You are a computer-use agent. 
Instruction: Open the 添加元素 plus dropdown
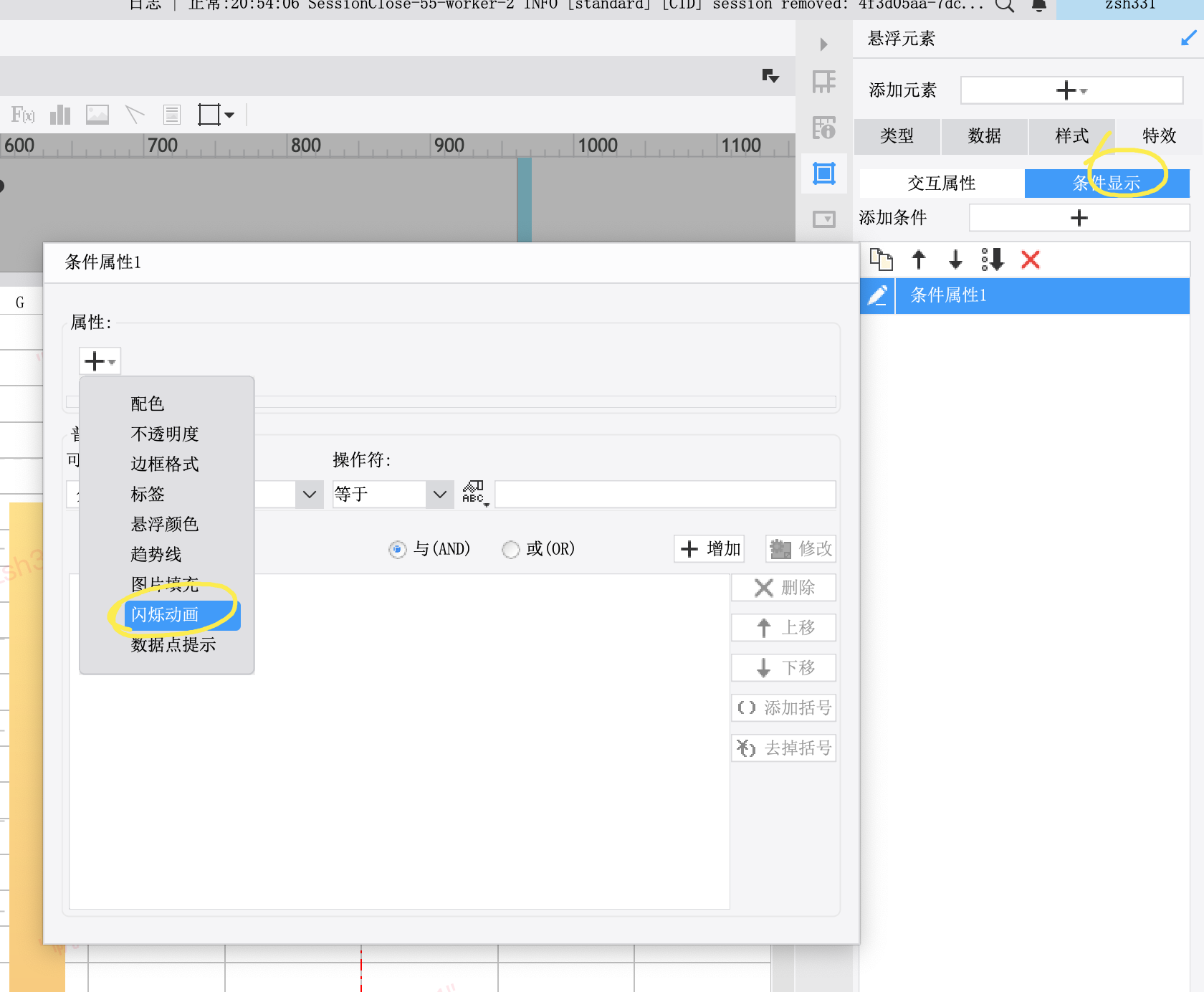(1071, 90)
